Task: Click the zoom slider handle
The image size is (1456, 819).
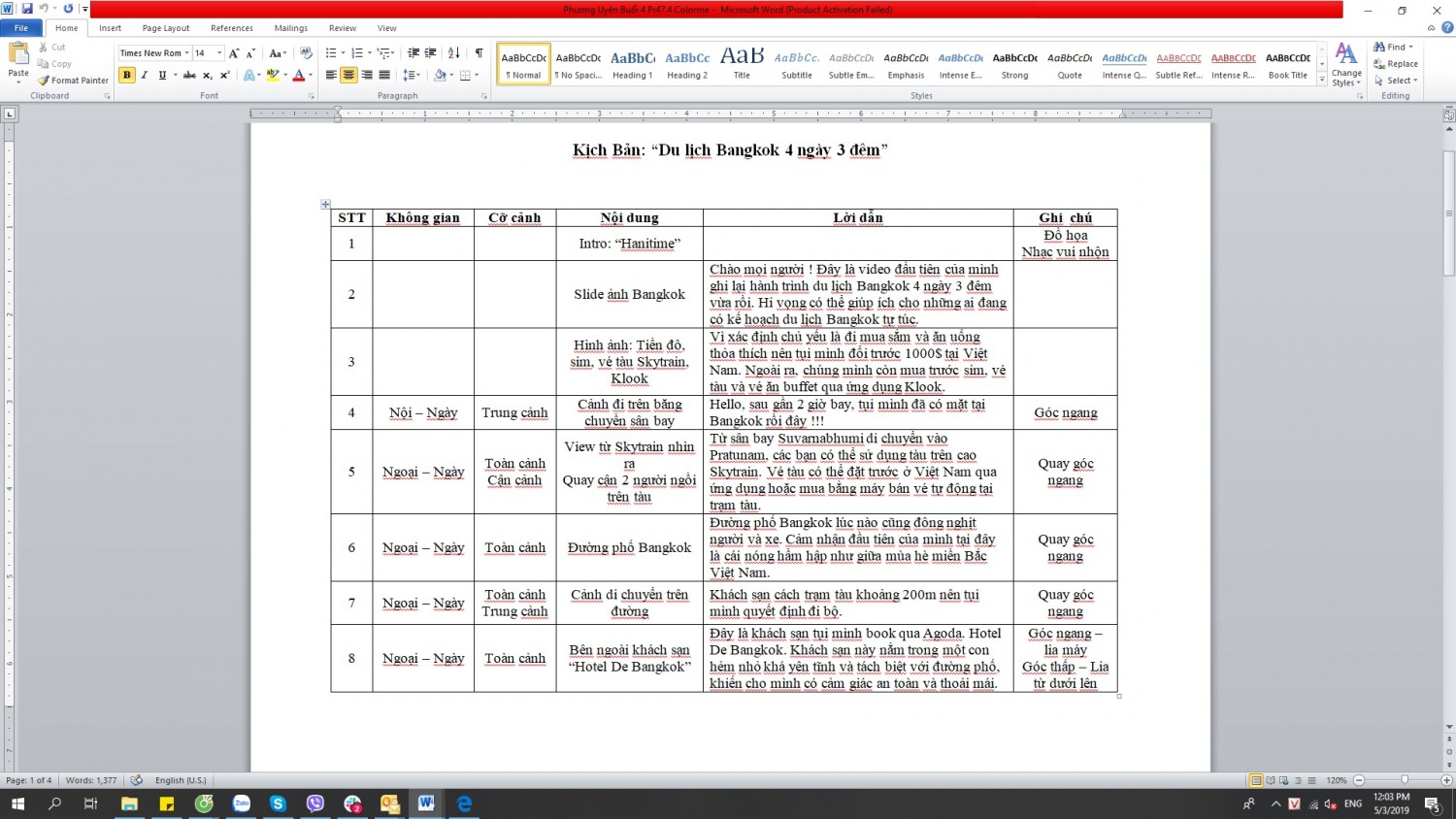Action: (x=1404, y=780)
